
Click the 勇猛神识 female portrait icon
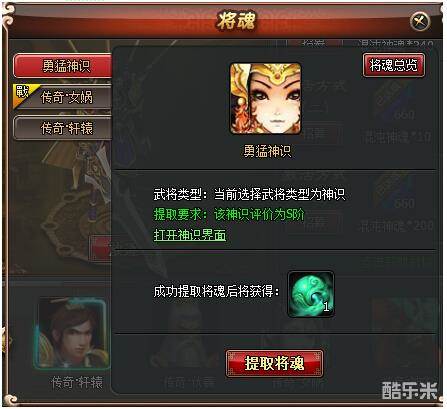(266, 99)
